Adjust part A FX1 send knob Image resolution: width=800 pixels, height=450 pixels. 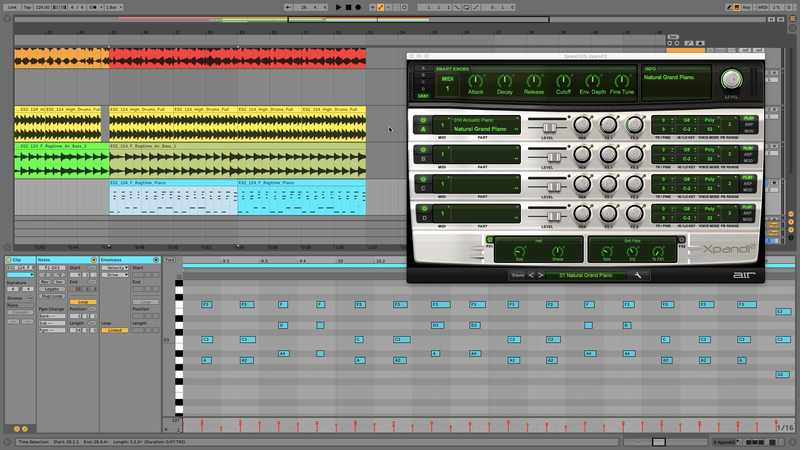[x=608, y=124]
